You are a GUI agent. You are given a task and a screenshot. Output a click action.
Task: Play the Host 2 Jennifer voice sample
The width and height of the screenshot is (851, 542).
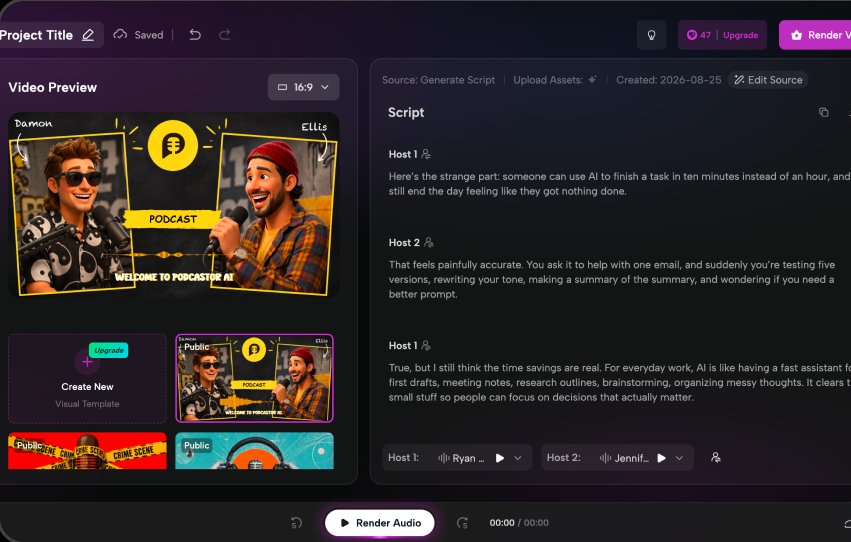[x=661, y=458]
